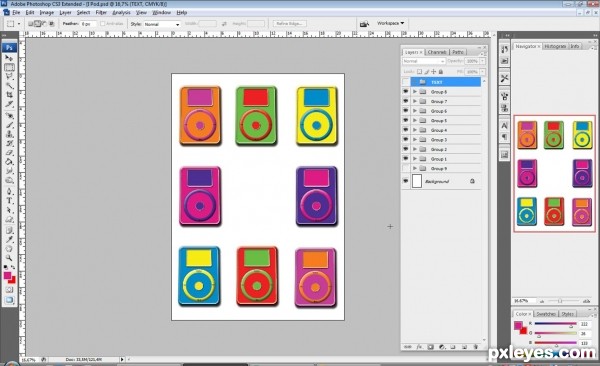The image size is (600, 366).
Task: Select the Eyedropper tool
Action: coord(9,240)
